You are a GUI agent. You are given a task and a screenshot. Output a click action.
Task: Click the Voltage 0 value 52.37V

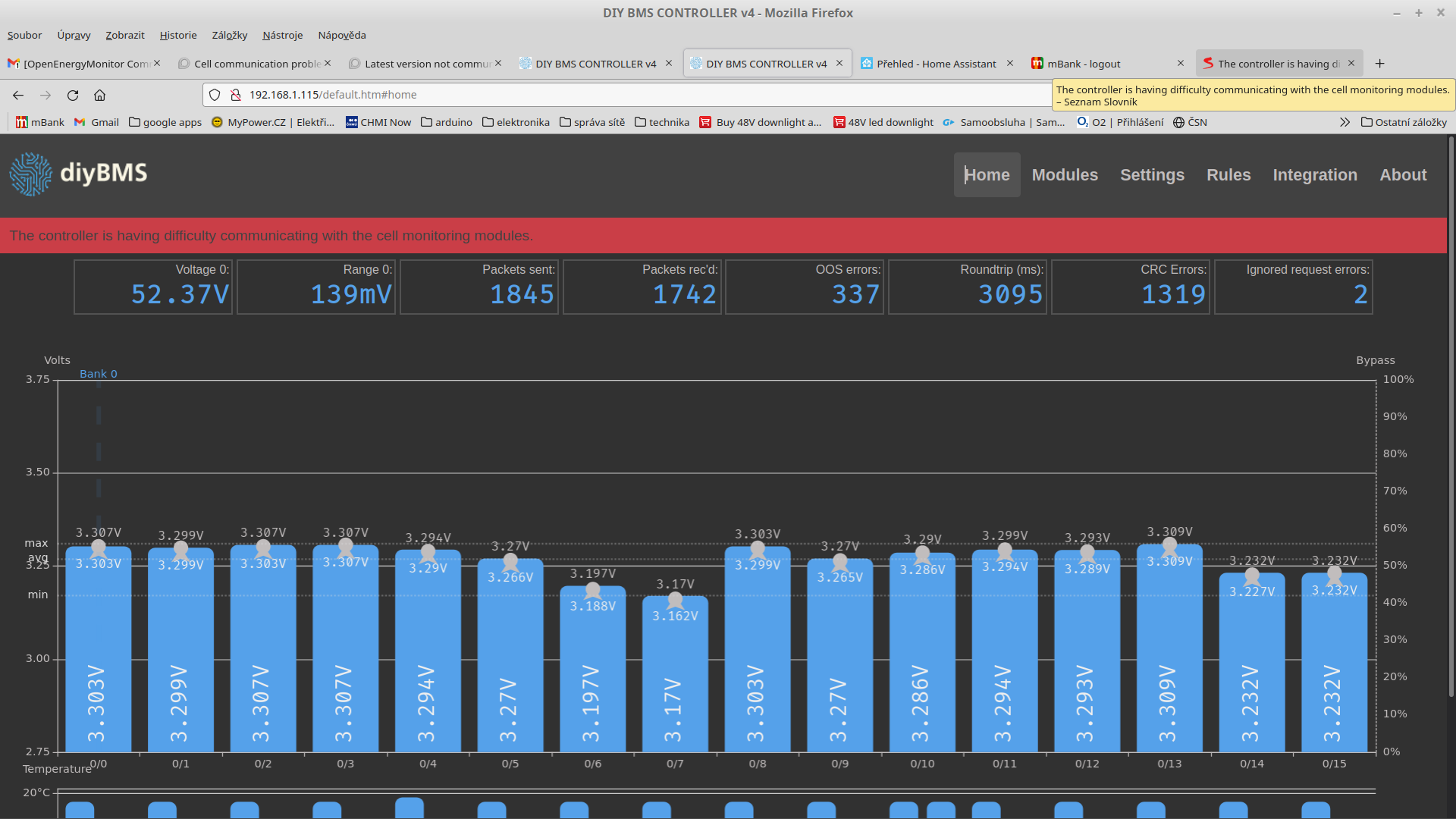(x=180, y=294)
